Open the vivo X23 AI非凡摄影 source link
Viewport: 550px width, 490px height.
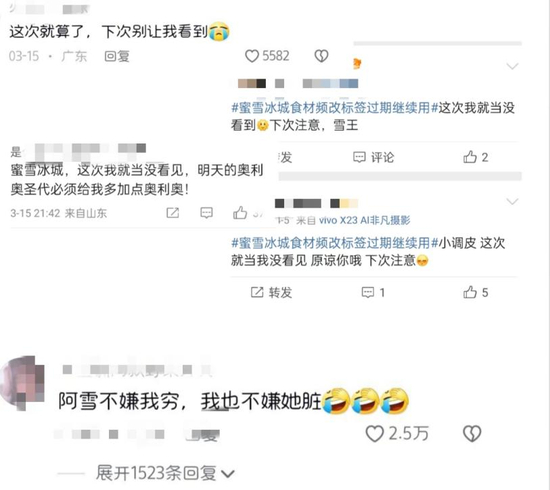tap(364, 220)
